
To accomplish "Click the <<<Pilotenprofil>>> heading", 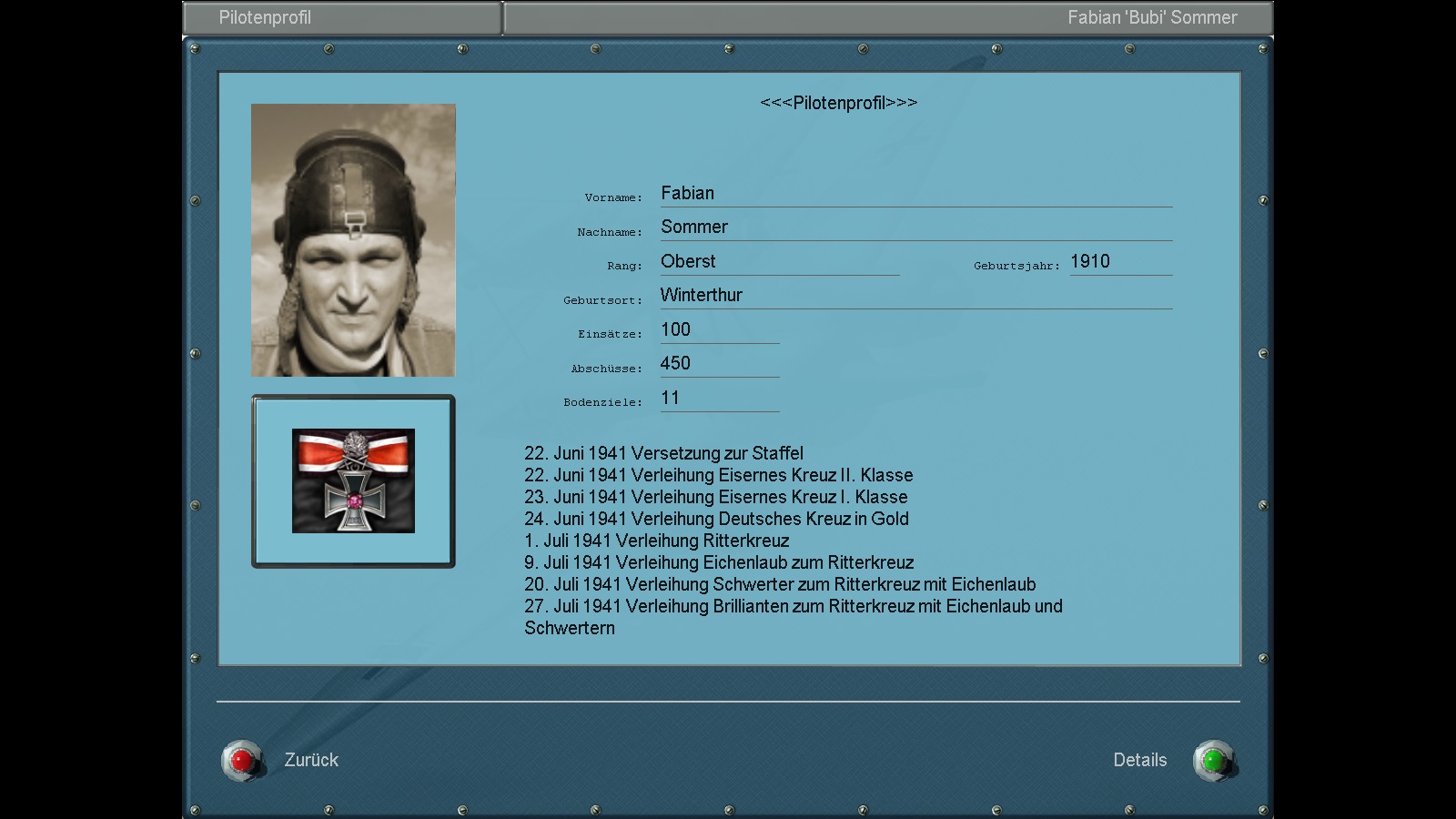I will 839,103.
